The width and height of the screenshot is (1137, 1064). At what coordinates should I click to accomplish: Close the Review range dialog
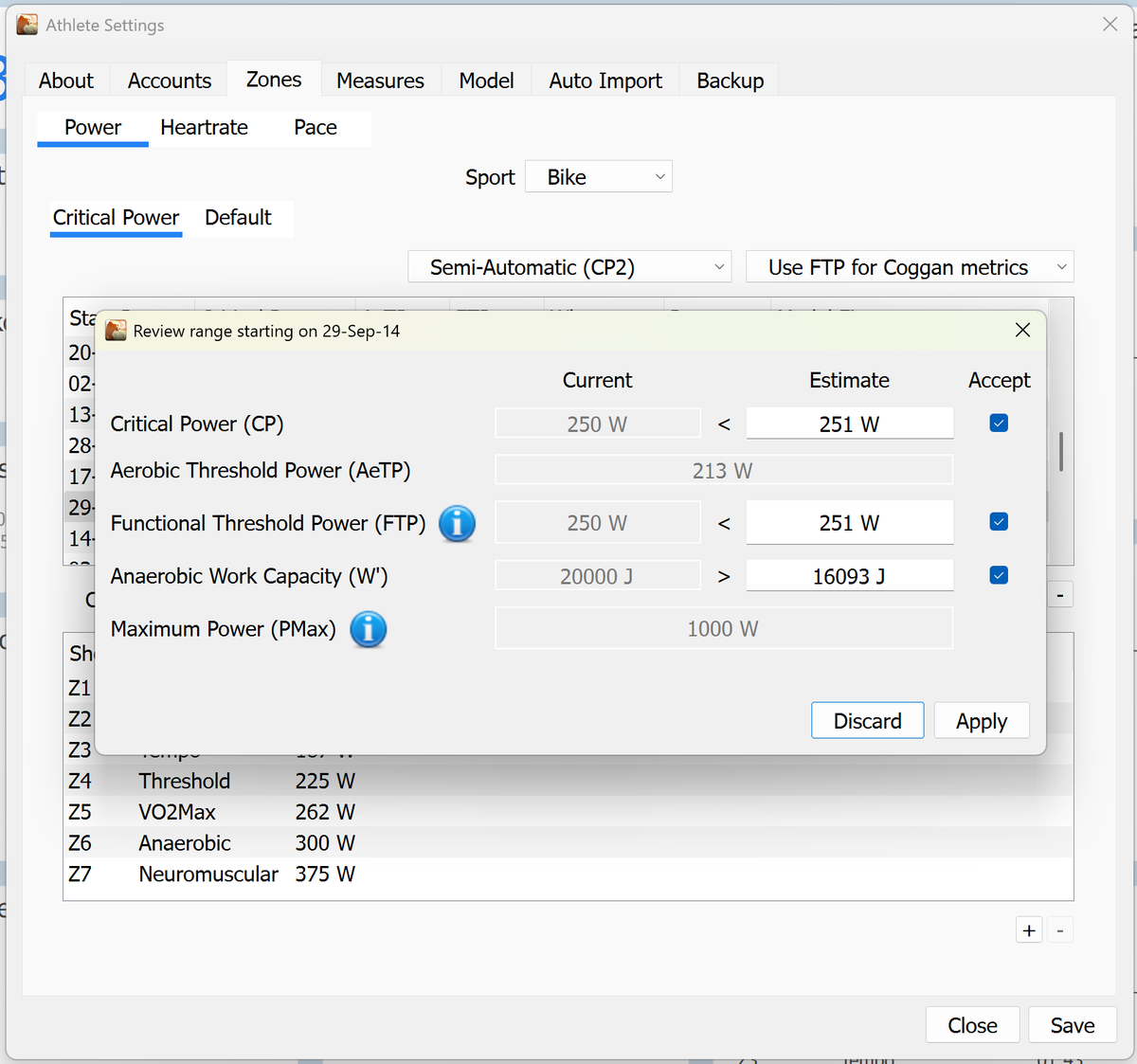(x=1022, y=330)
